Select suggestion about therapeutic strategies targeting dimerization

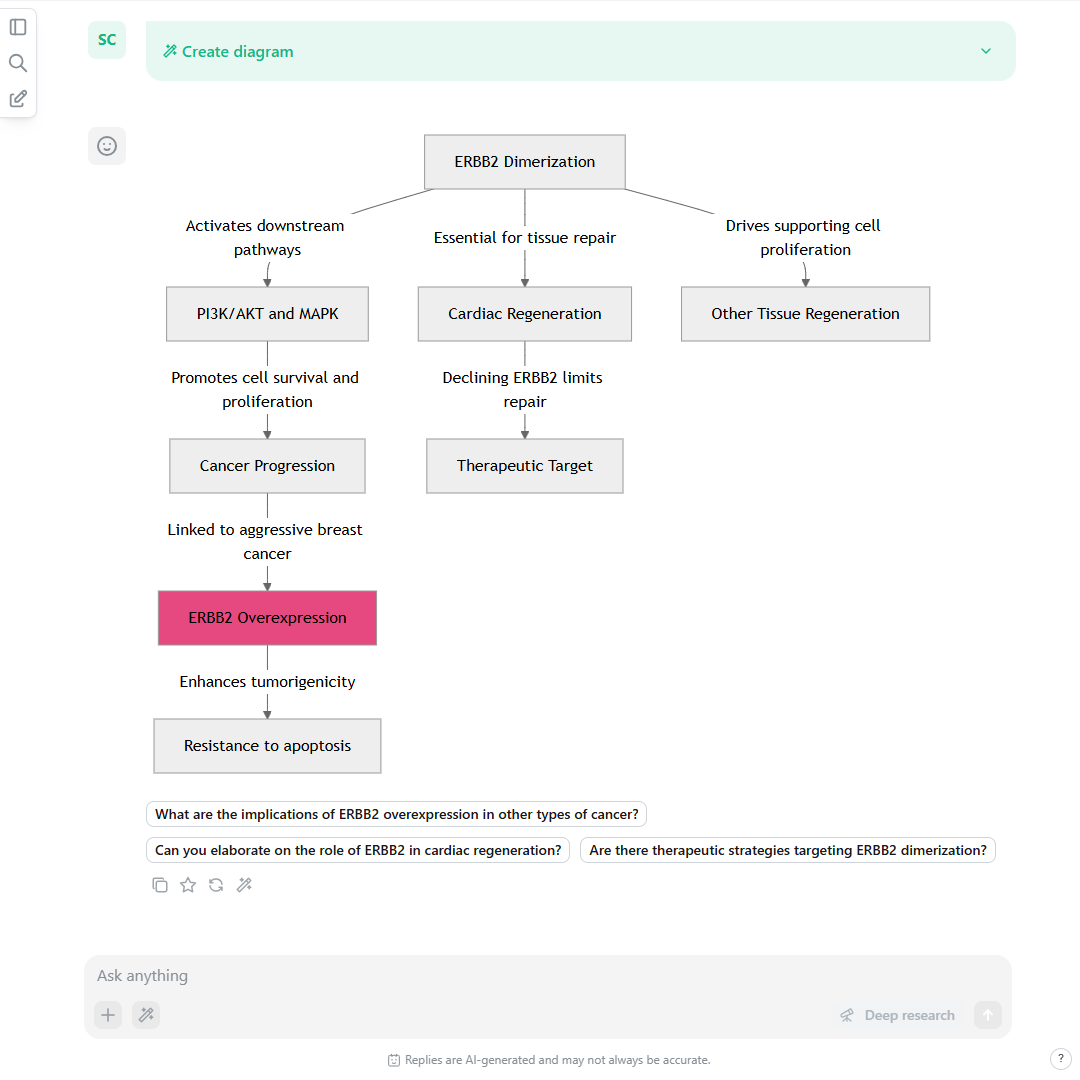point(788,850)
